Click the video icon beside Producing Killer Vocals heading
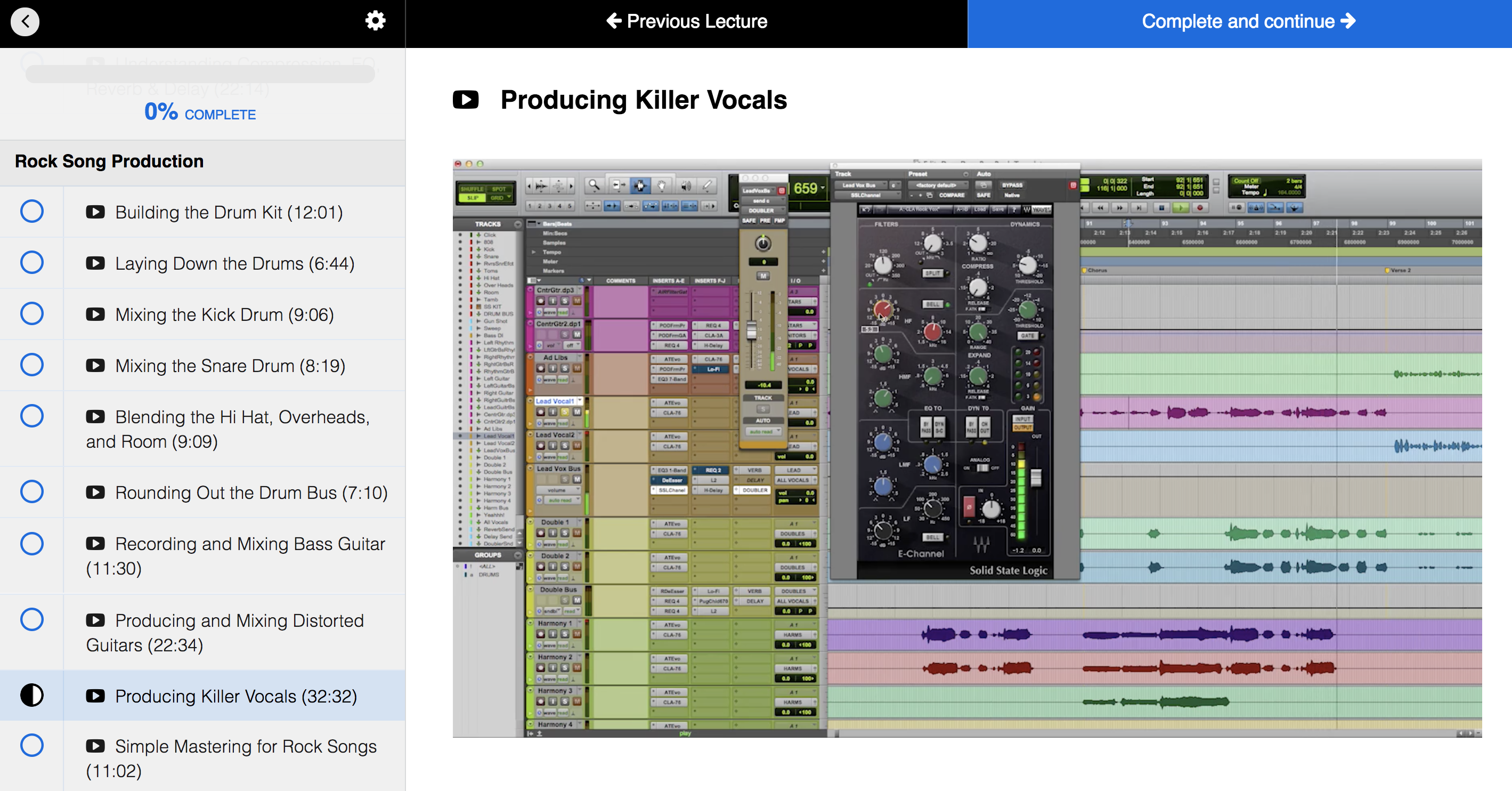Viewport: 1512px width, 791px height. pos(466,99)
